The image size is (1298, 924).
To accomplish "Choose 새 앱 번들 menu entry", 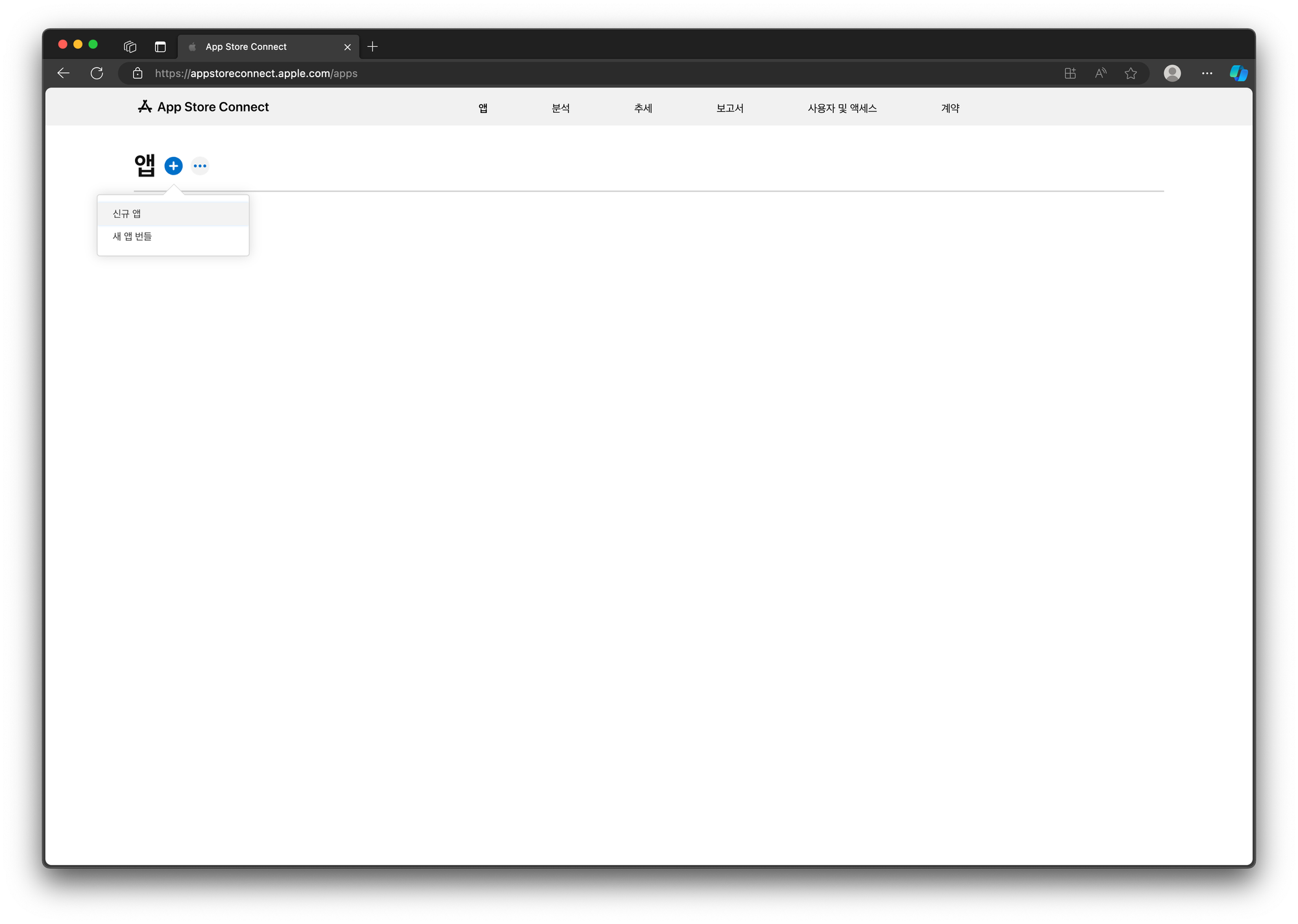I will [x=132, y=236].
